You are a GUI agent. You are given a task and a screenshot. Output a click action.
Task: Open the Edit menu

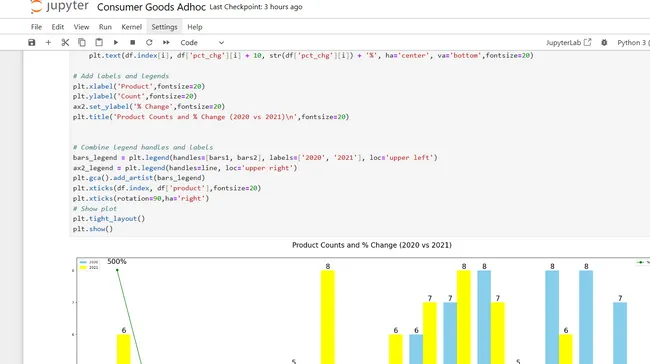pos(58,27)
